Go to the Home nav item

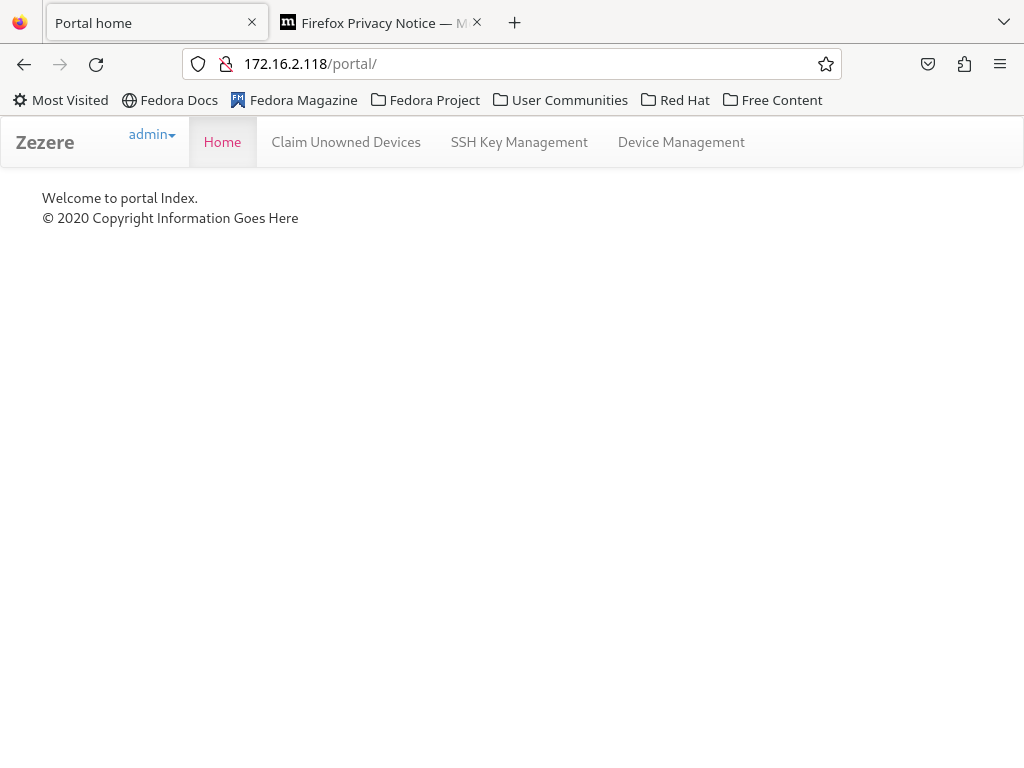pyautogui.click(x=223, y=142)
